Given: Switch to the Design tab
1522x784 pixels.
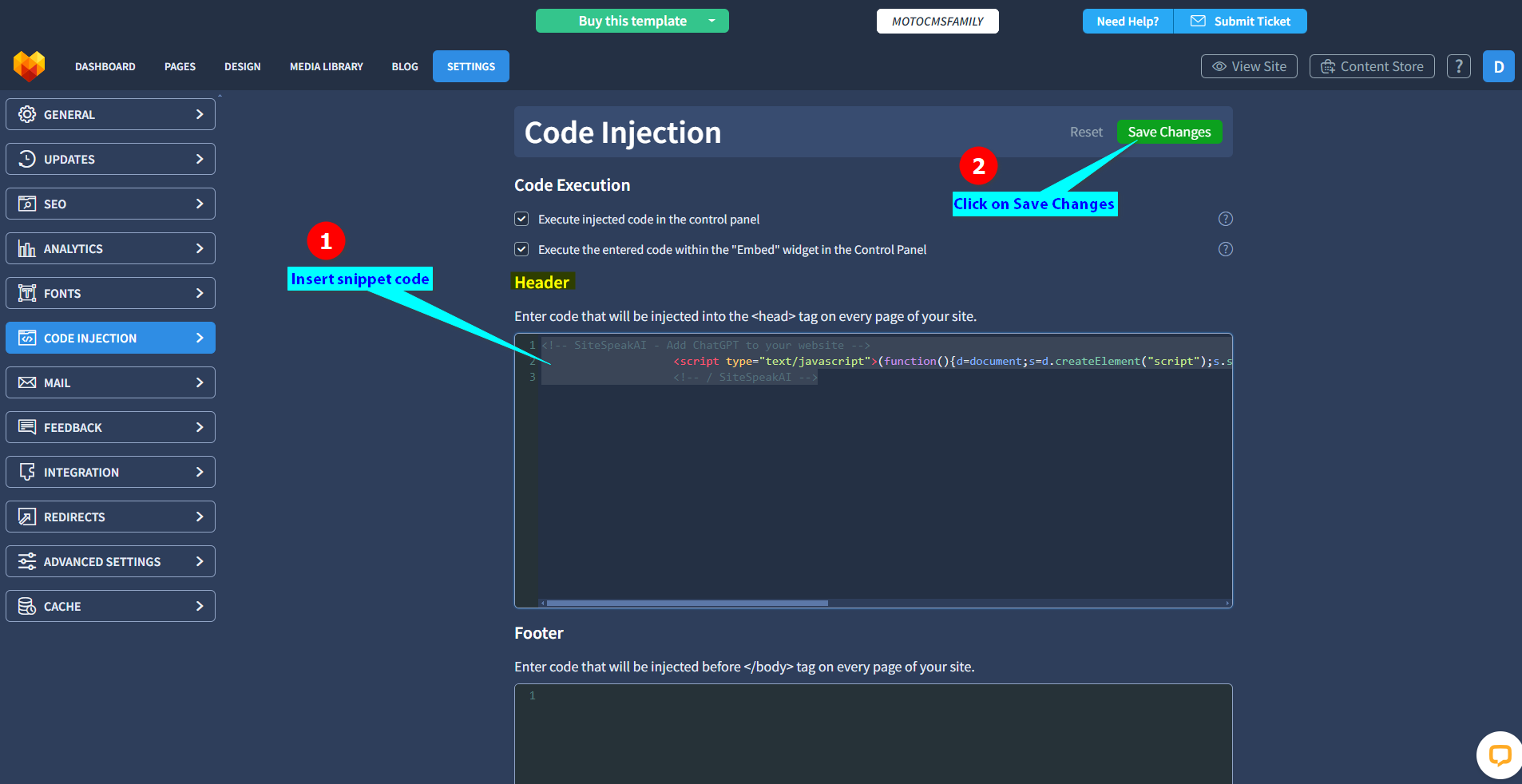Looking at the screenshot, I should pos(242,66).
